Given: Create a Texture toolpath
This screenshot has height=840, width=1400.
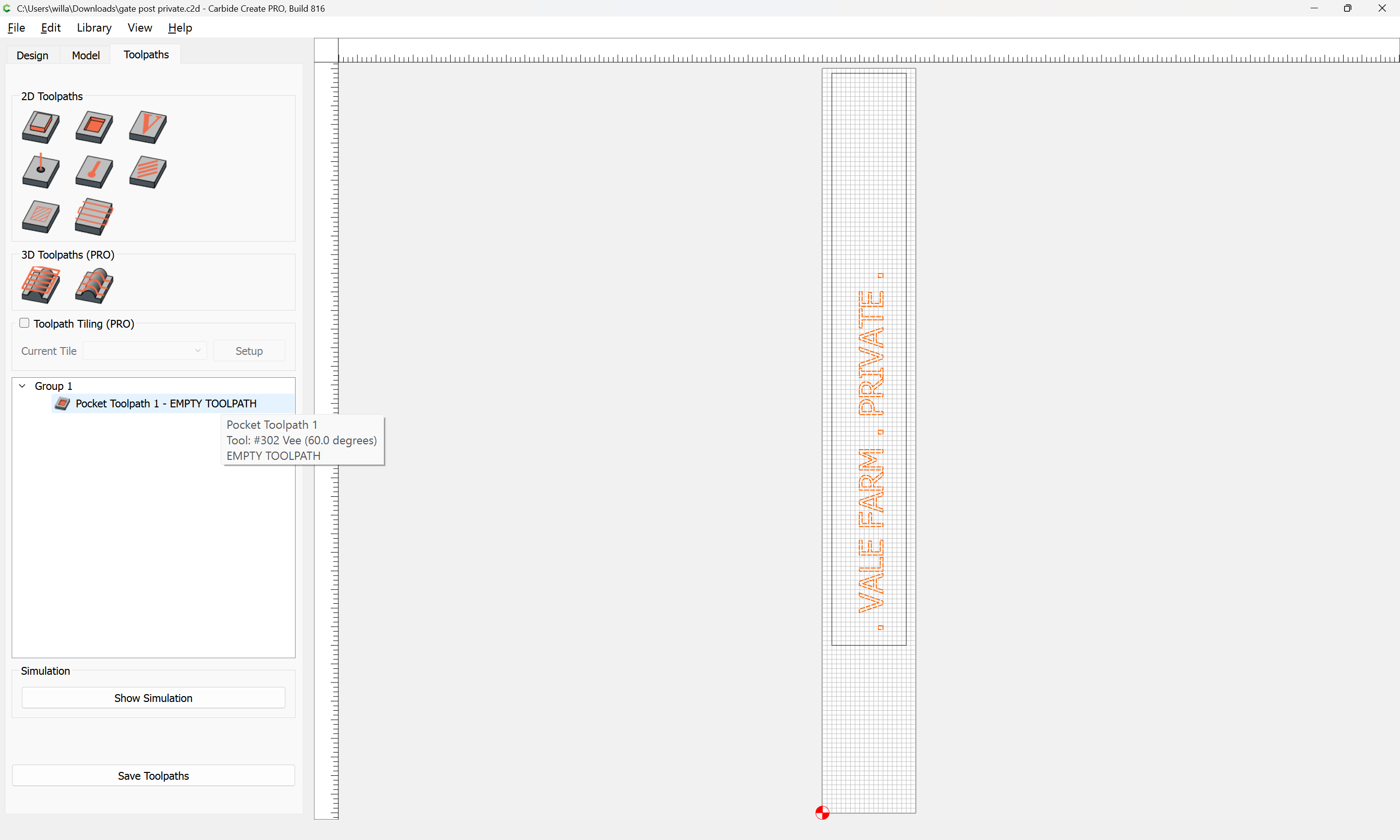Looking at the screenshot, I should (148, 172).
